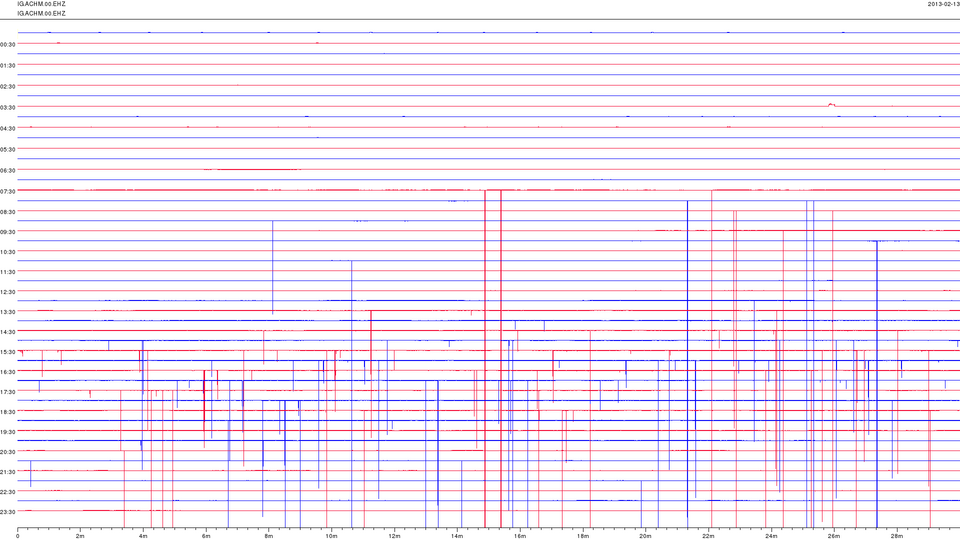Click the 10:30 time label
Viewport: 960px width, 540px height.
pos(7,252)
